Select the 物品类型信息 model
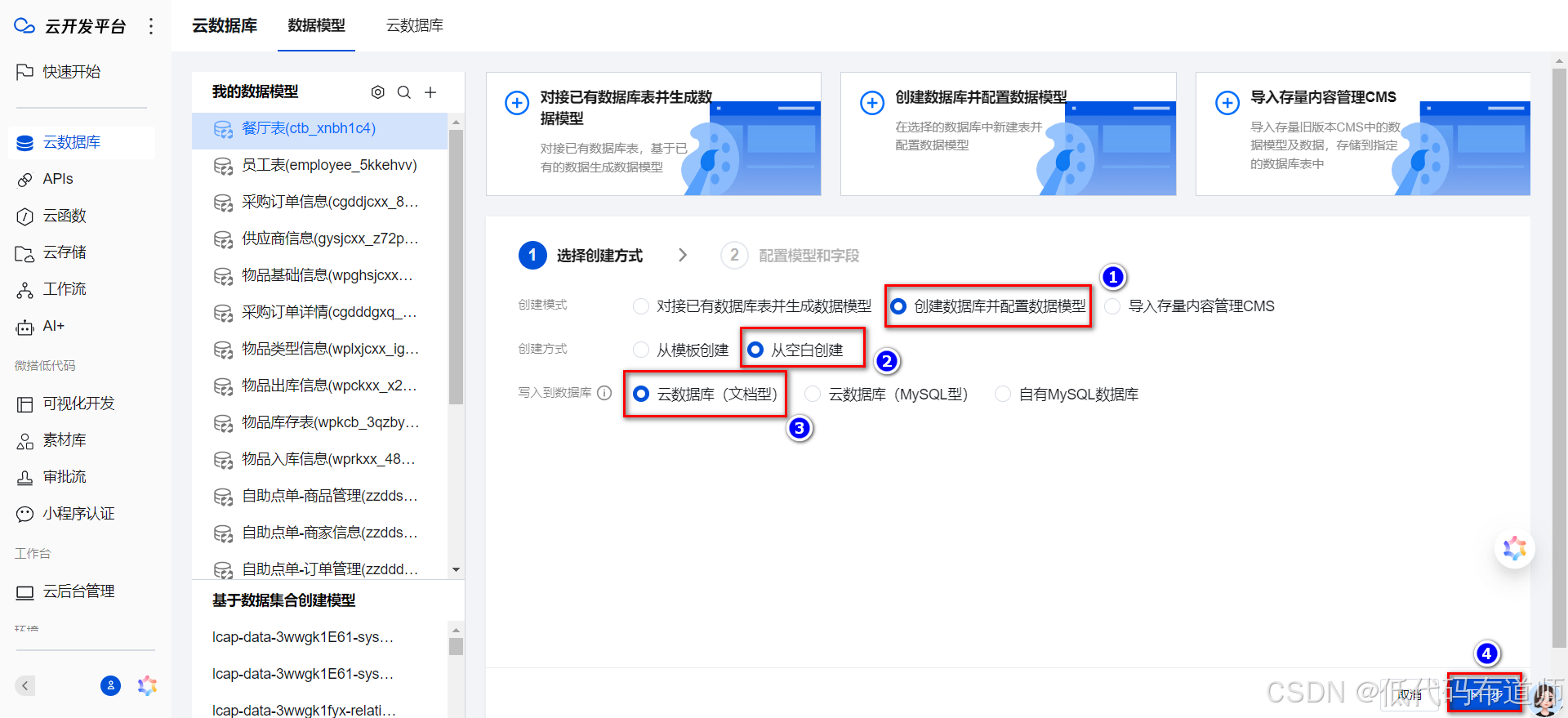This screenshot has width=1568, height=718. tap(319, 350)
